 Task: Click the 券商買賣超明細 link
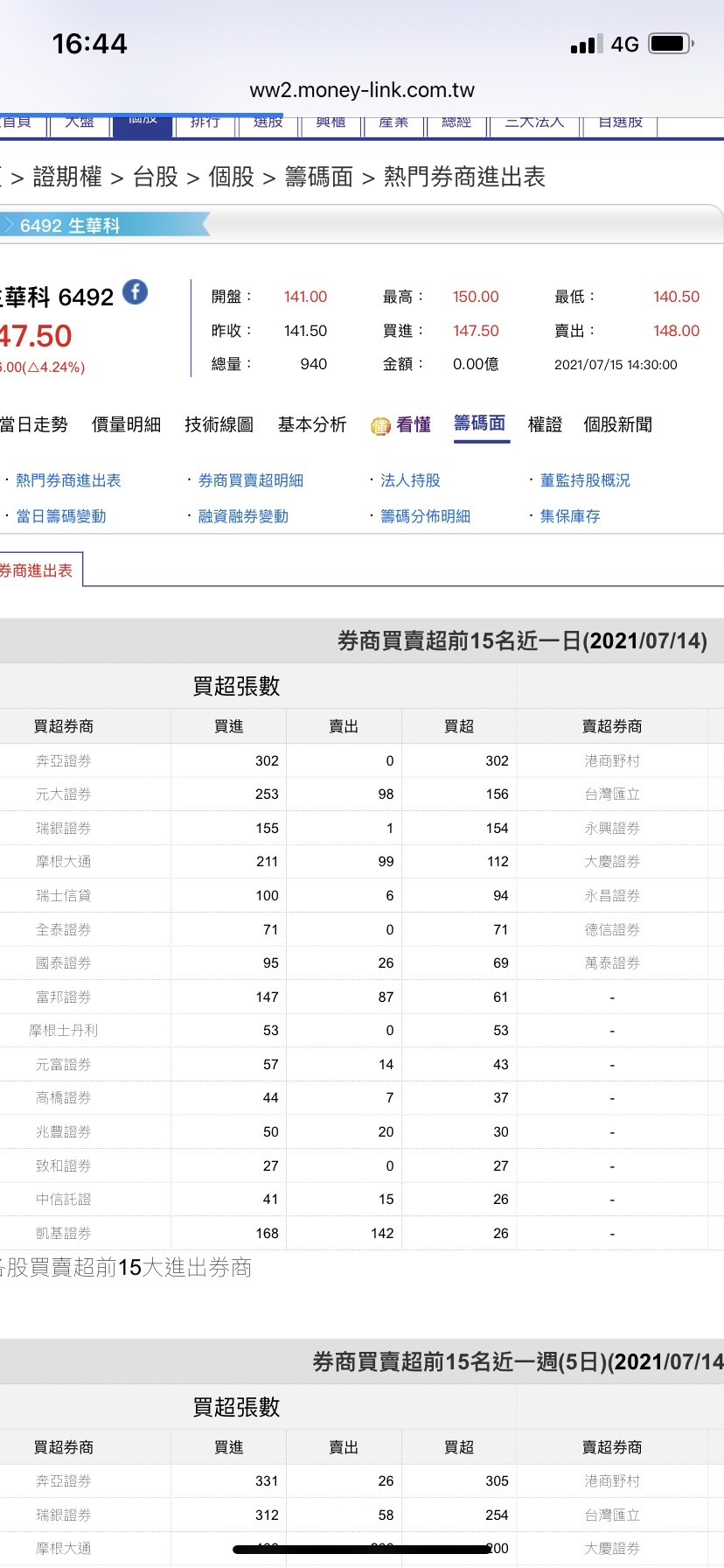[250, 480]
